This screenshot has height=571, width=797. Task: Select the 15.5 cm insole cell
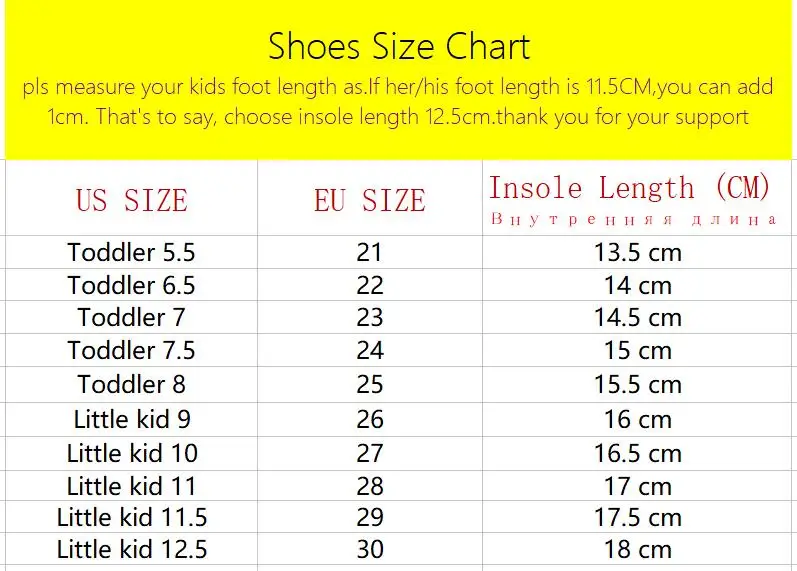click(x=638, y=384)
